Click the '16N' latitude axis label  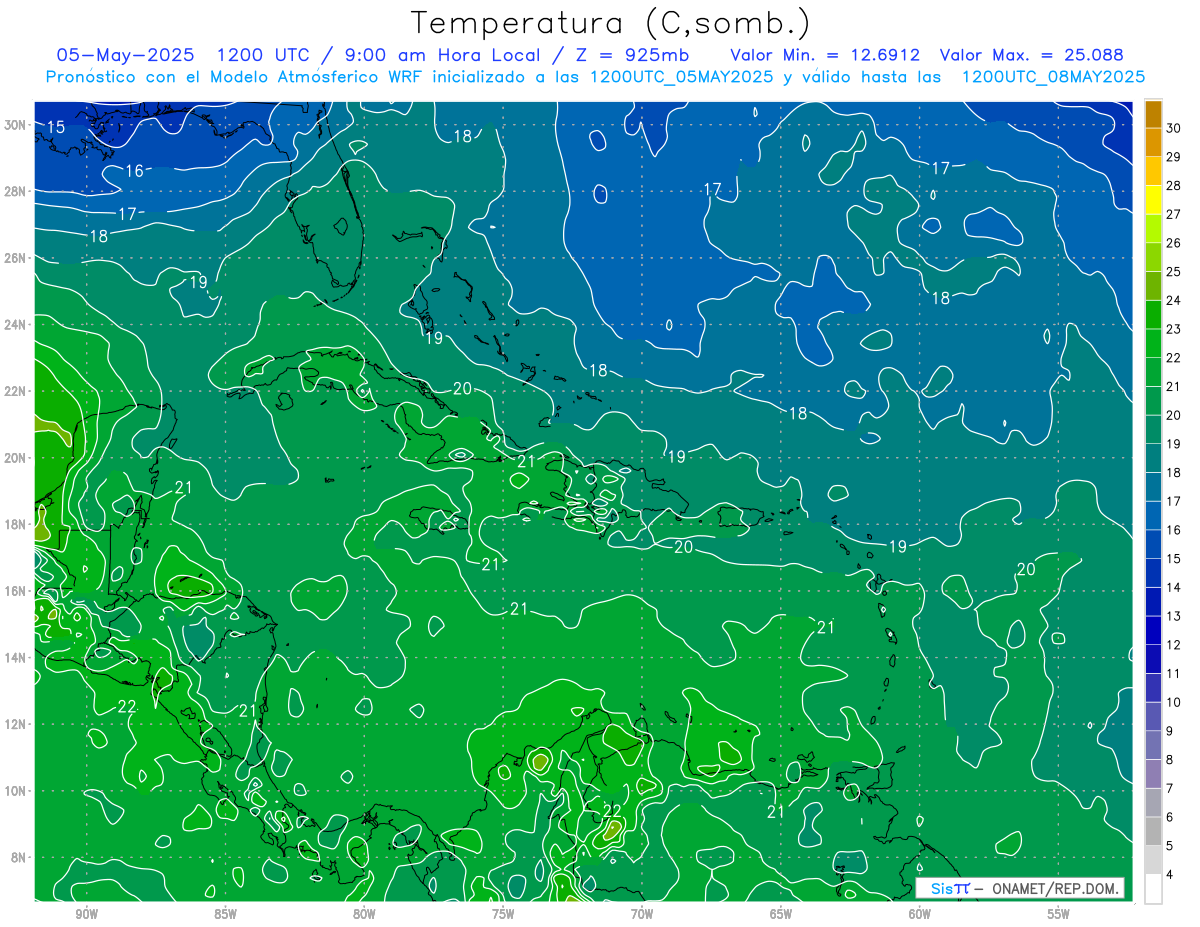pyautogui.click(x=15, y=591)
